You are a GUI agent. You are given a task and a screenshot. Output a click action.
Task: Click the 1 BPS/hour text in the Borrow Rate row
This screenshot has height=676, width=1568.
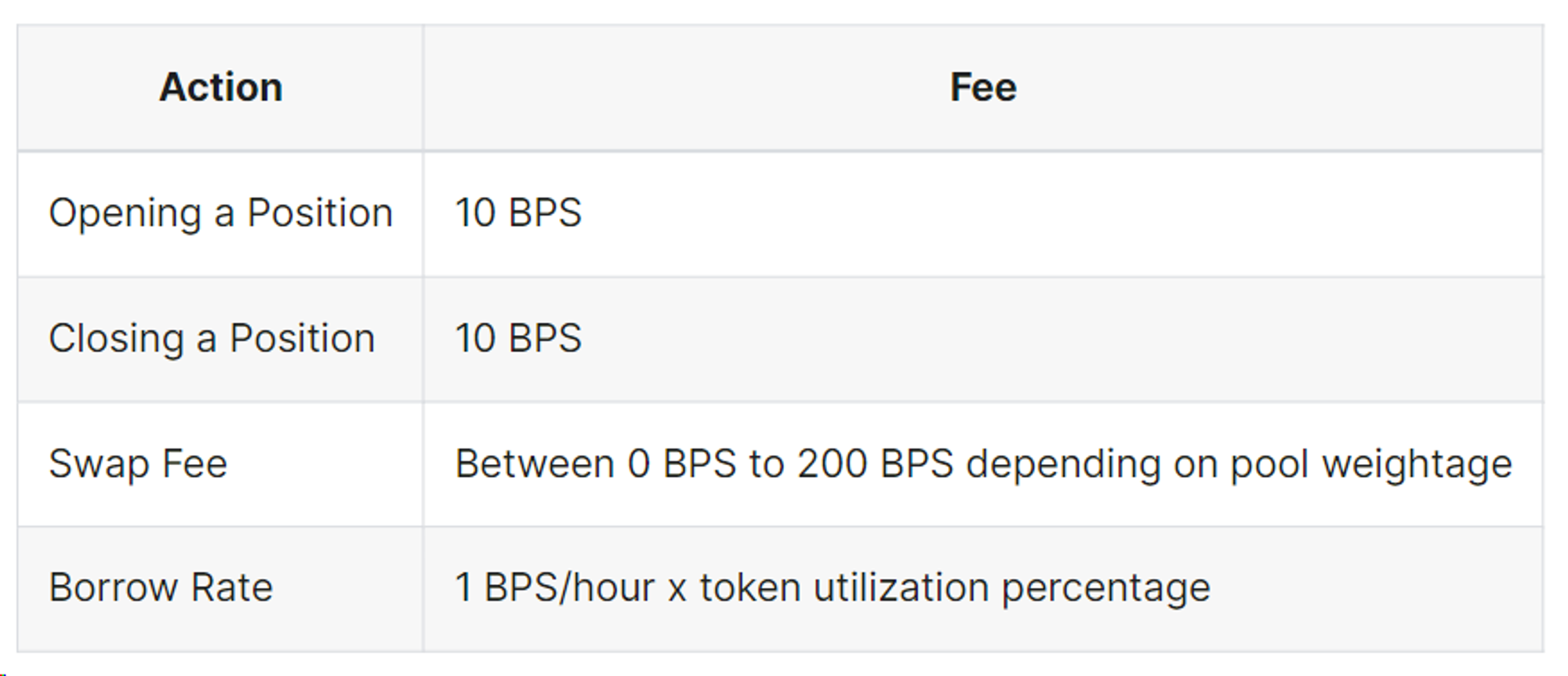(554, 587)
